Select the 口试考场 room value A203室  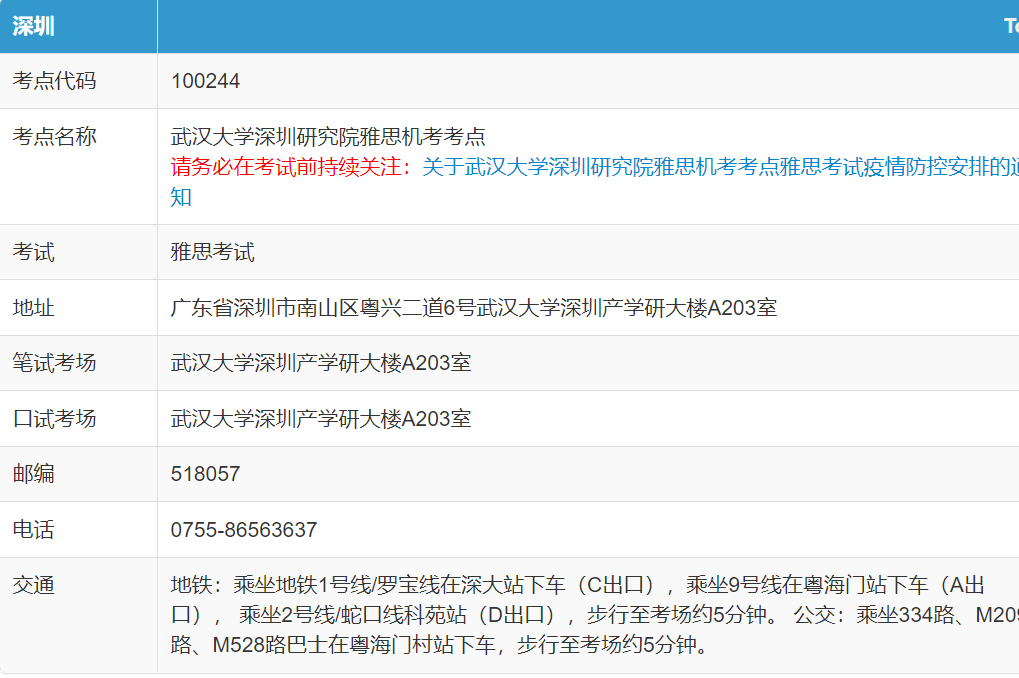coord(321,419)
